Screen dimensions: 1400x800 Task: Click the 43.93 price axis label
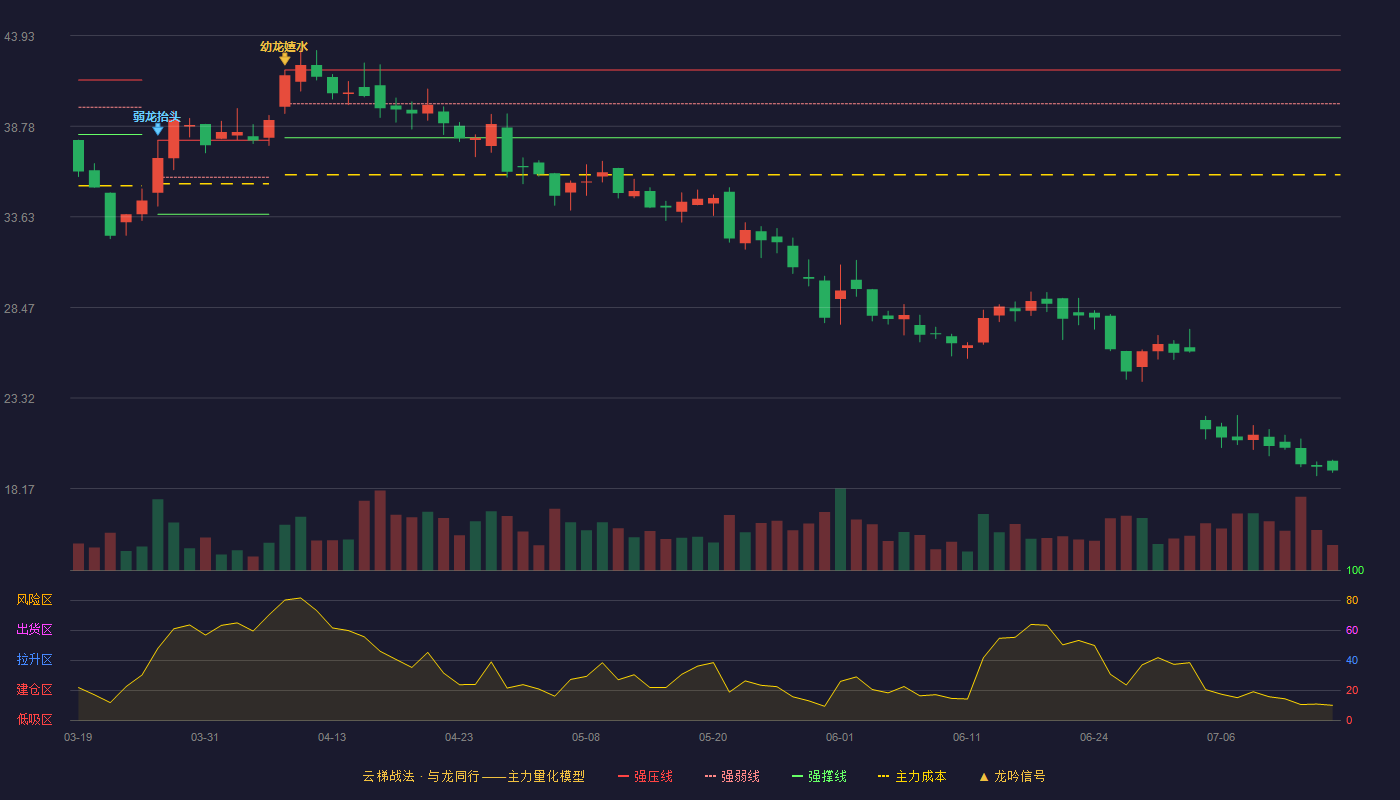pos(19,37)
